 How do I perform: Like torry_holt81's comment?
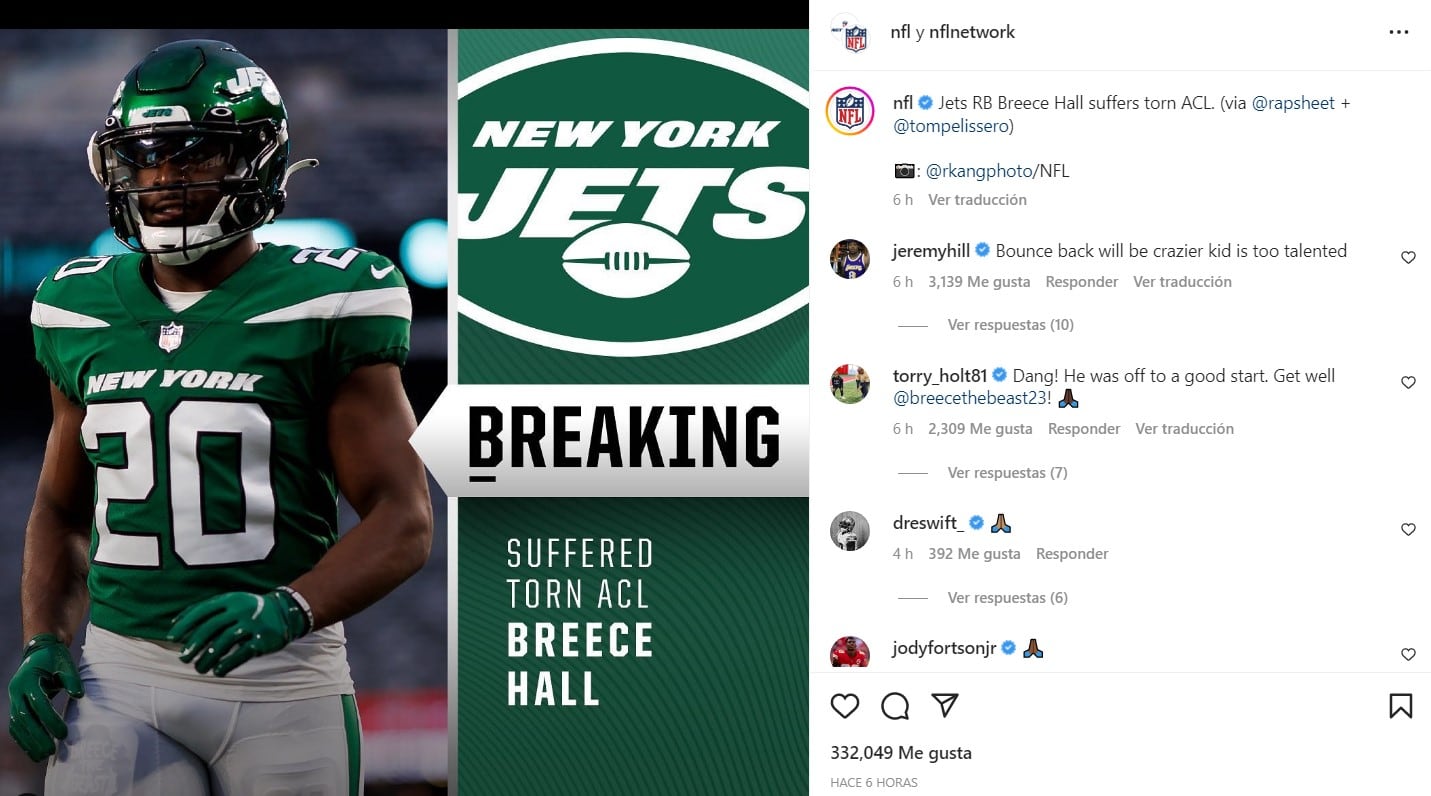coord(1408,382)
